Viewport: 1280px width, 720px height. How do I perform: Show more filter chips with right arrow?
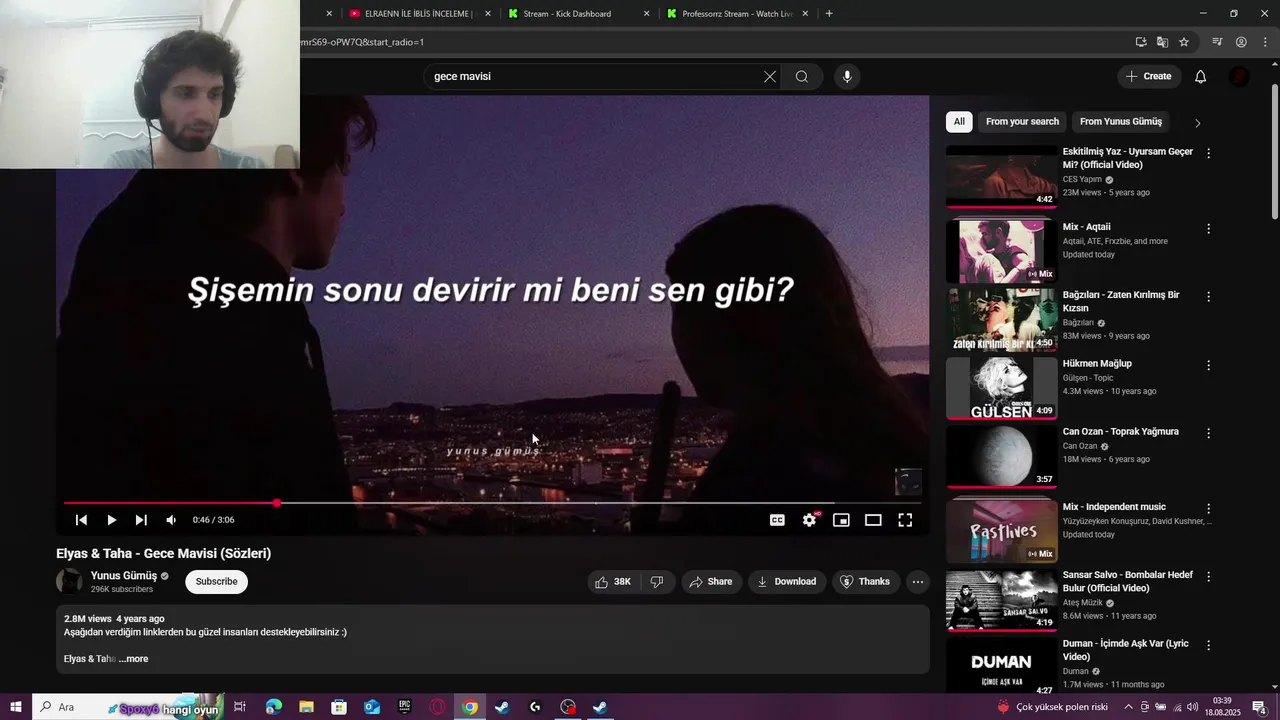pyautogui.click(x=1197, y=123)
